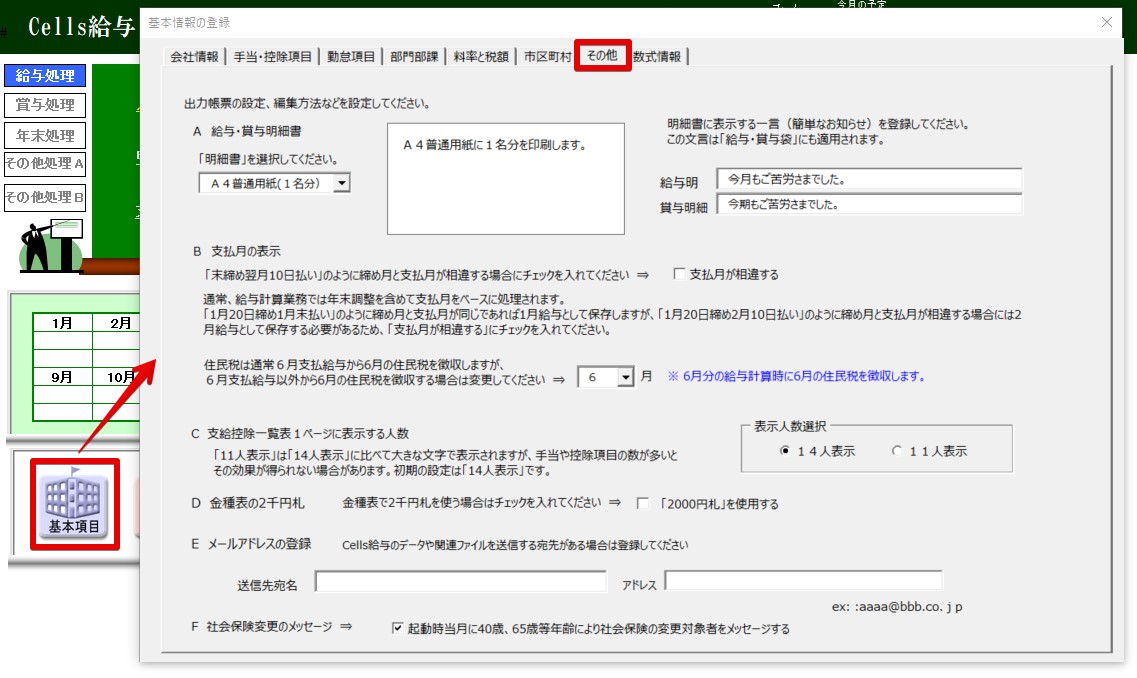Switch to the 会社情報 tab

(x=194, y=57)
